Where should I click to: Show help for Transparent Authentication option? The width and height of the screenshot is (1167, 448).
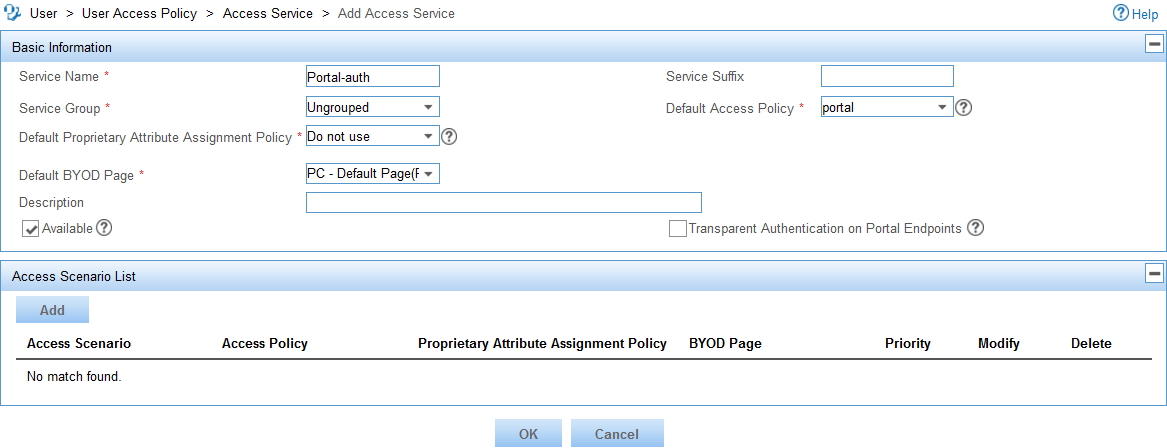pyautogui.click(x=976, y=228)
